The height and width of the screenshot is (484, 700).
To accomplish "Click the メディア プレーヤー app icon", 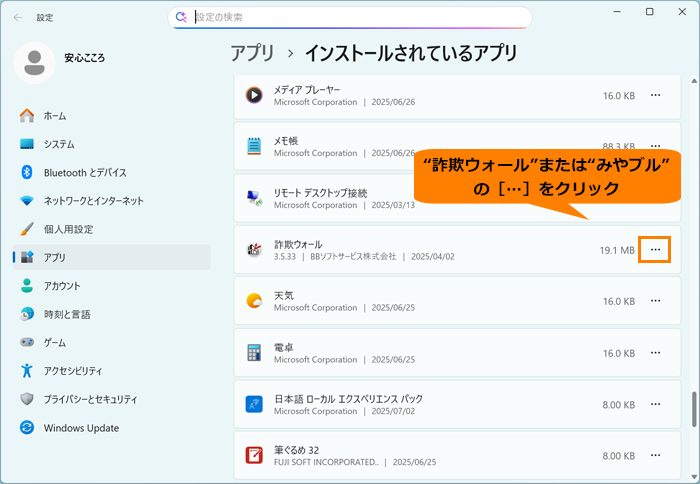I will pyautogui.click(x=254, y=95).
